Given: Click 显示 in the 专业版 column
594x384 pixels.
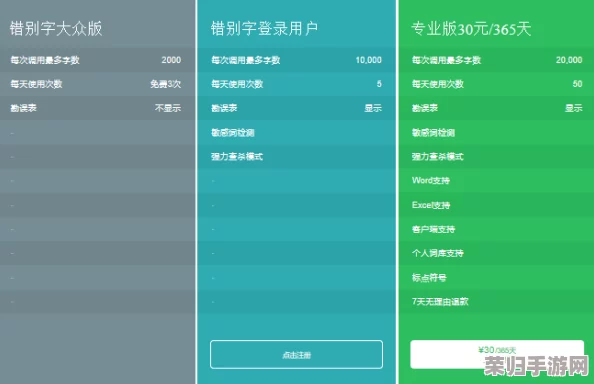Looking at the screenshot, I should tap(574, 108).
